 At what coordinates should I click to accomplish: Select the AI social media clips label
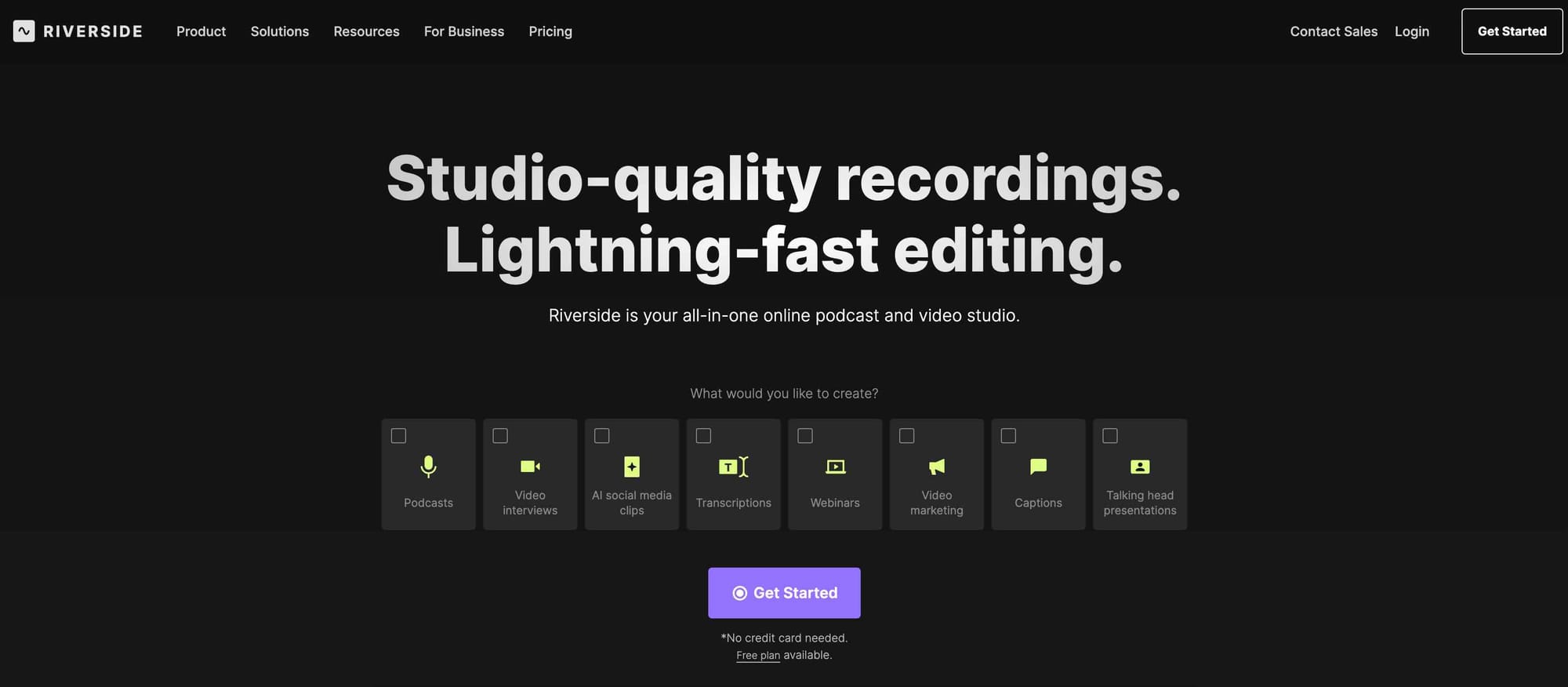[x=632, y=503]
